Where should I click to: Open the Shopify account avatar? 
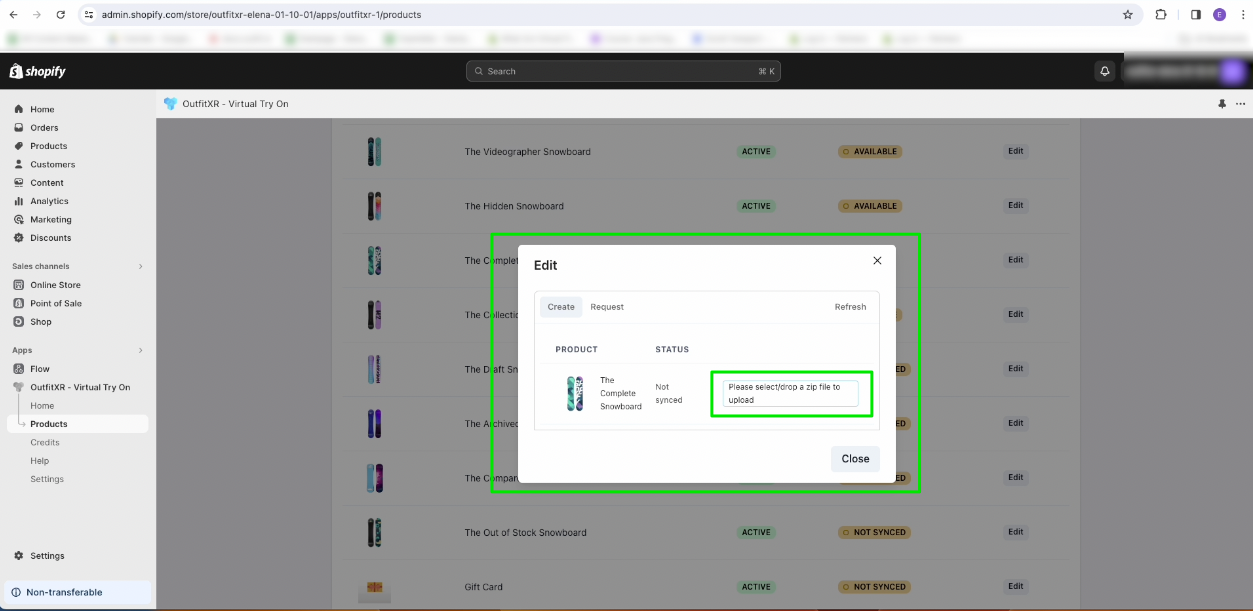(1232, 71)
